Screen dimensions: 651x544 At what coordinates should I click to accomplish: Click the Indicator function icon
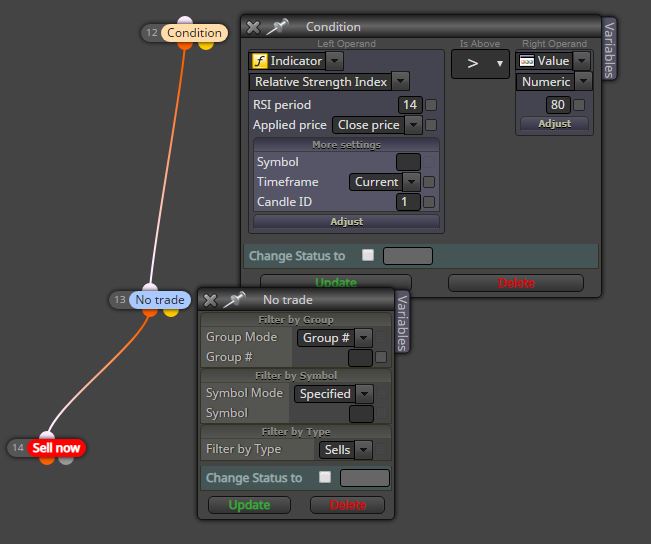coord(259,61)
